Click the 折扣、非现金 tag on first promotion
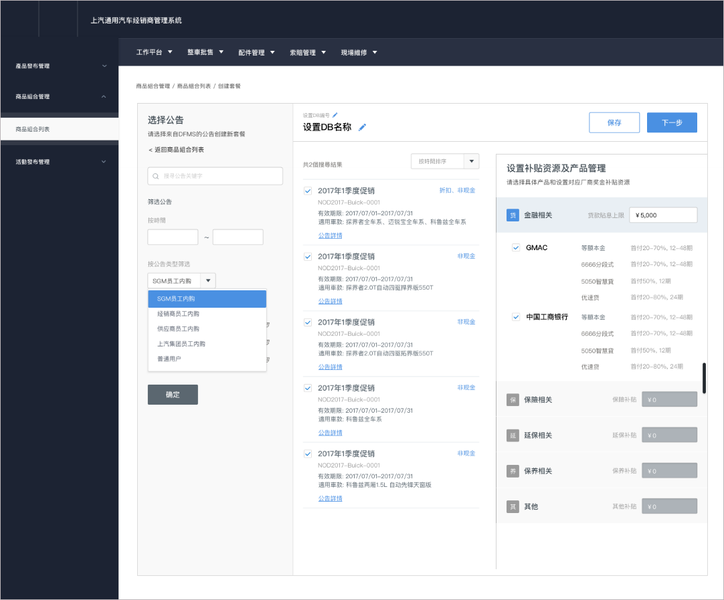 [x=457, y=190]
